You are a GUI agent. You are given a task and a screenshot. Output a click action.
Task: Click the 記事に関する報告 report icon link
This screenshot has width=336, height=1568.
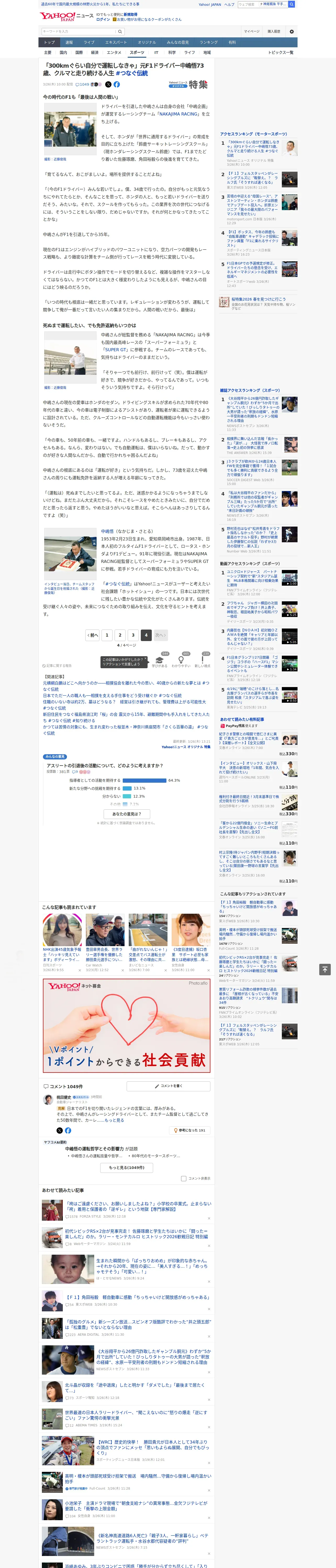[57, 666]
